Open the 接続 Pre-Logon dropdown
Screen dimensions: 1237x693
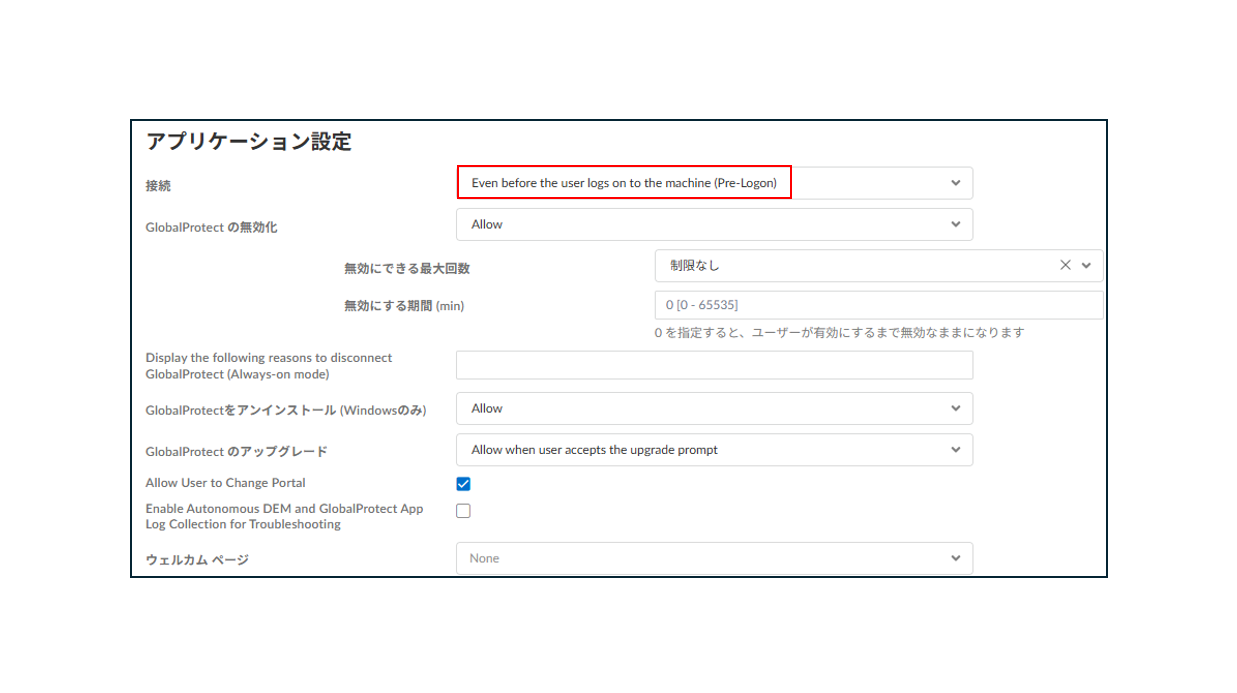click(713, 183)
